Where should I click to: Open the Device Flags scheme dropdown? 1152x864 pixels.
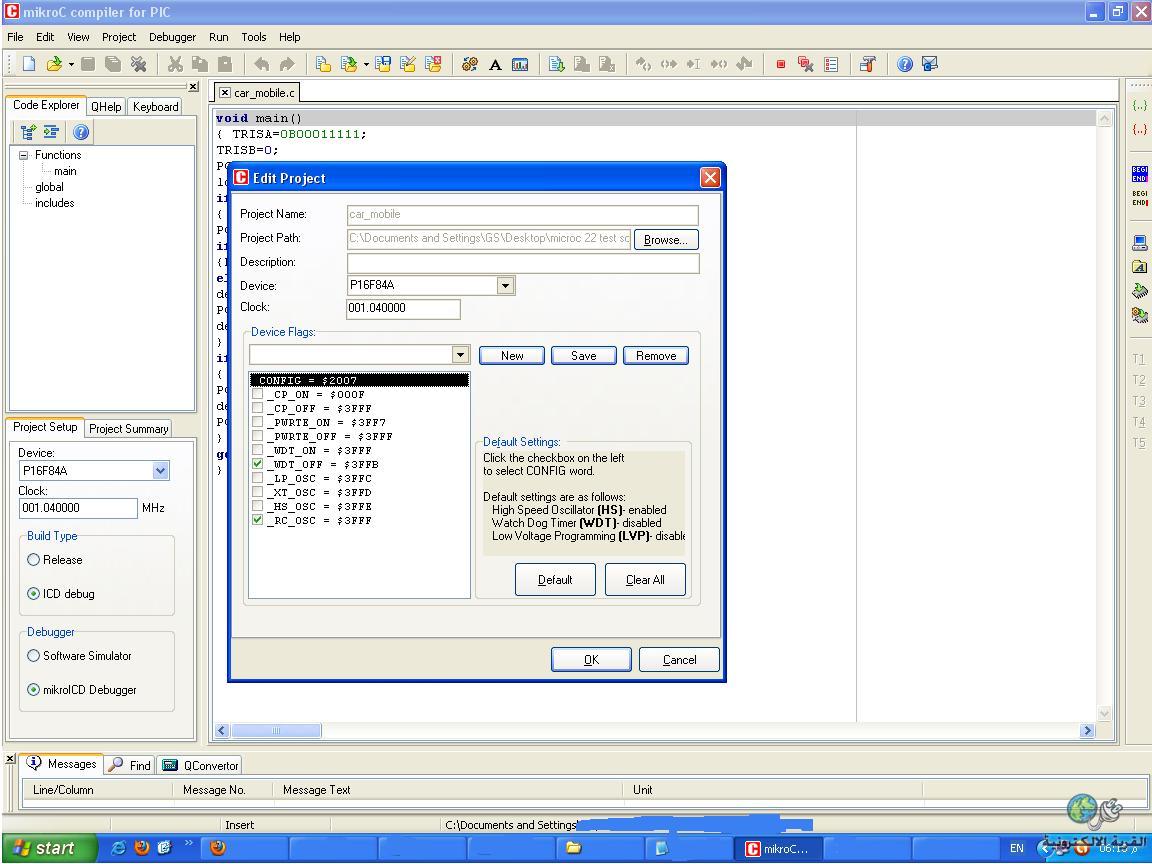pos(460,356)
